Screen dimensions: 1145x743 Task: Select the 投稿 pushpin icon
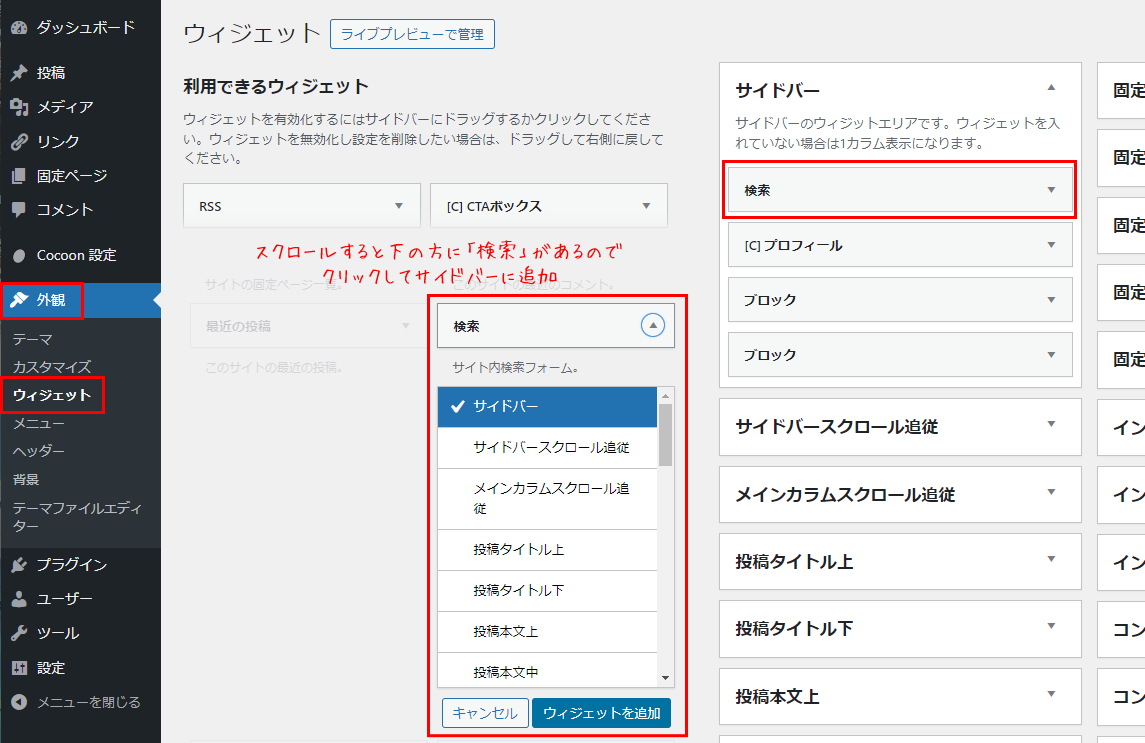point(20,73)
